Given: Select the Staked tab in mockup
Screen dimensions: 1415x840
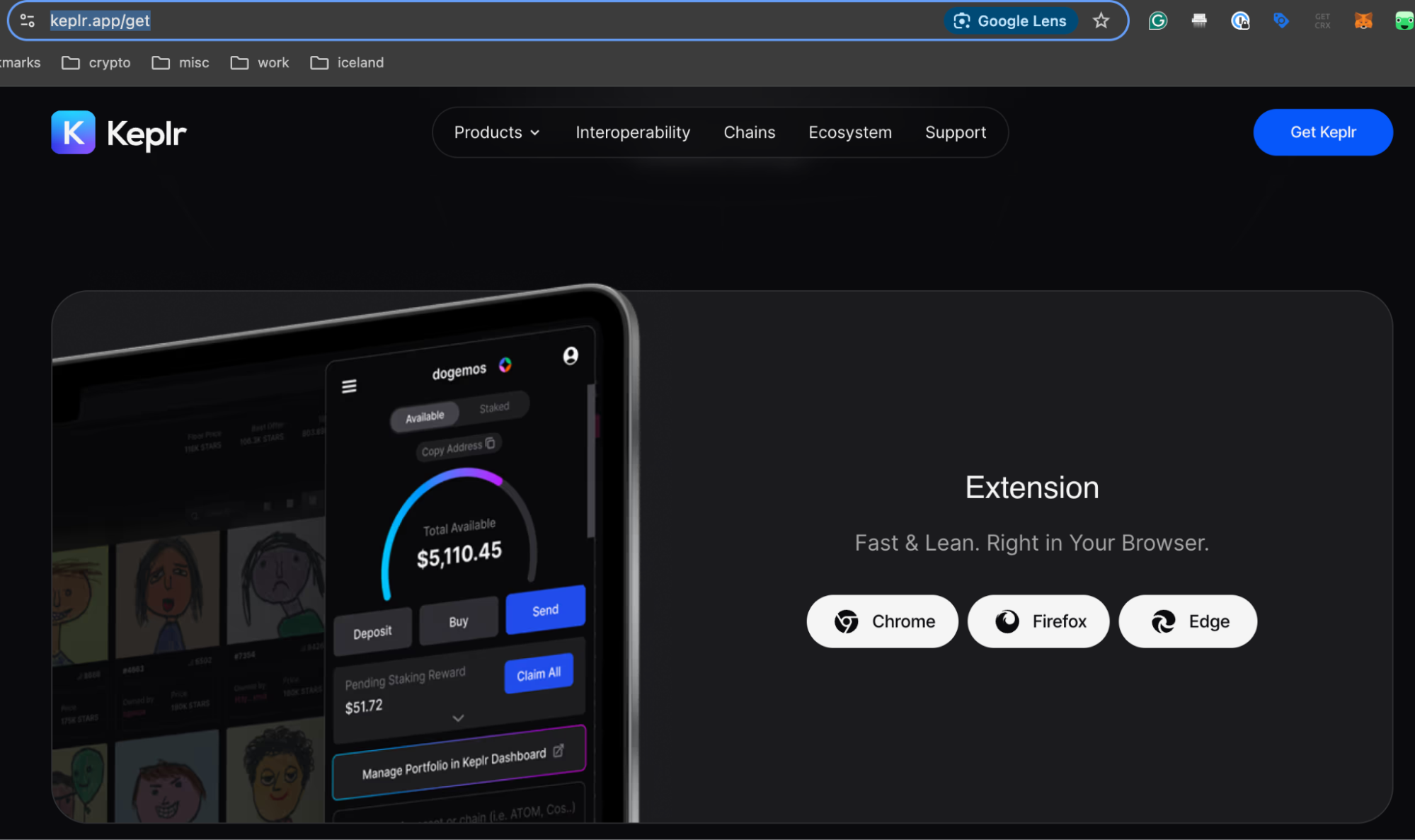Looking at the screenshot, I should coord(494,408).
